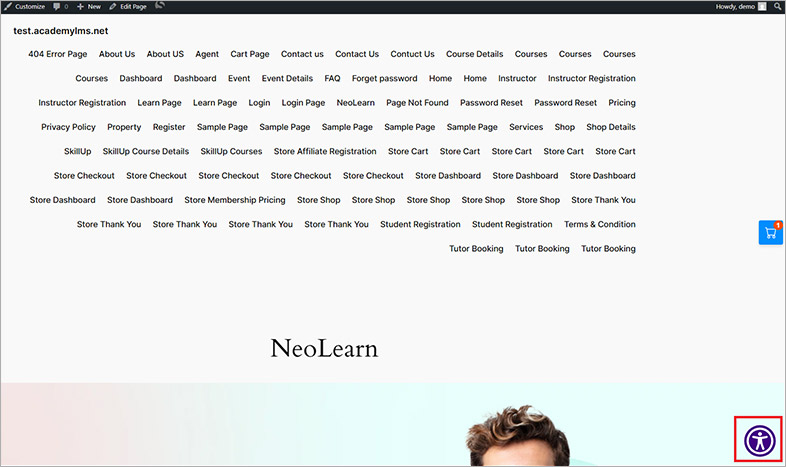The height and width of the screenshot is (467, 786).
Task: Open the Course Details menu link
Action: click(x=475, y=54)
